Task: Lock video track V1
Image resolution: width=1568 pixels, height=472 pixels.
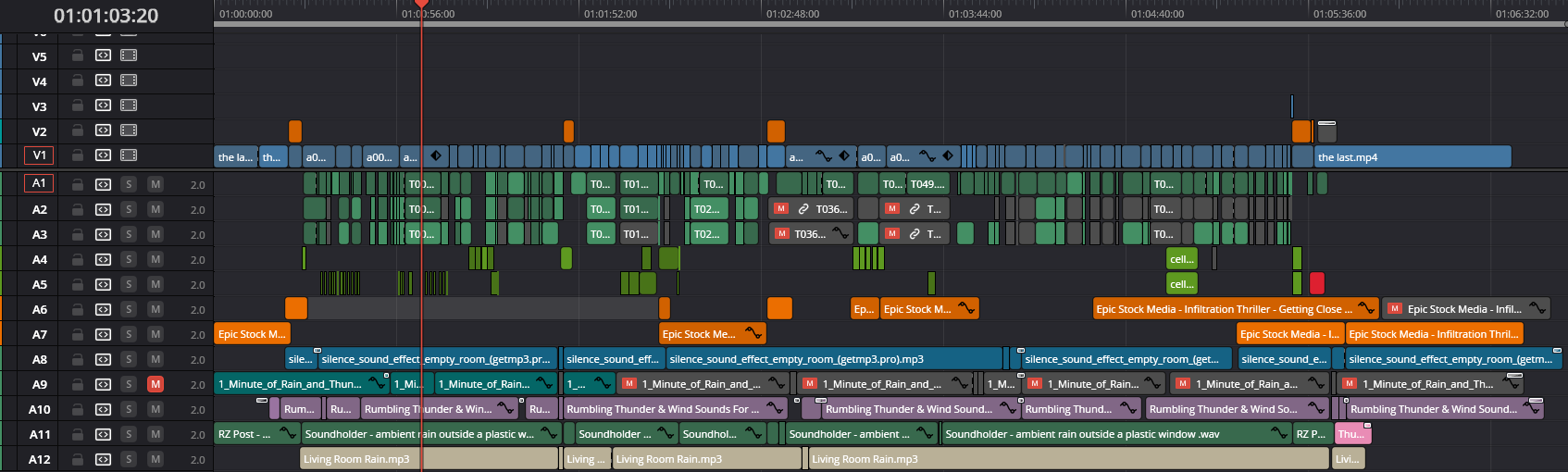Action: coord(78,155)
